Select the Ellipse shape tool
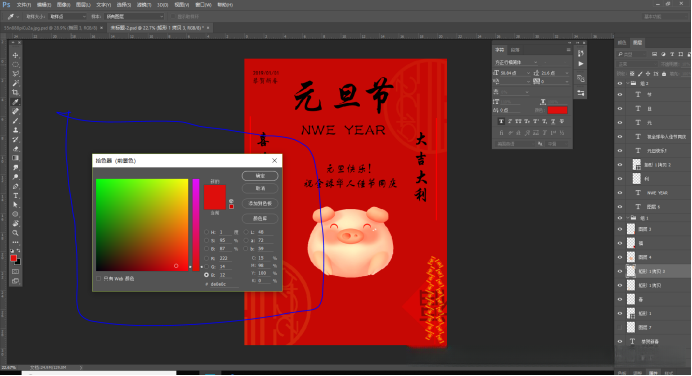Image resolution: width=692 pixels, height=376 pixels. 15,214
